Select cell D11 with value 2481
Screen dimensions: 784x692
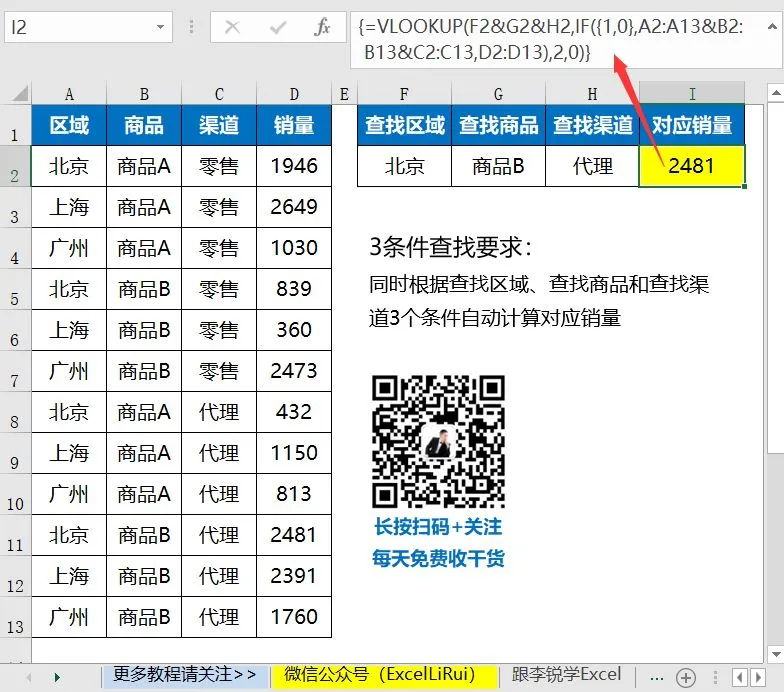click(x=294, y=535)
